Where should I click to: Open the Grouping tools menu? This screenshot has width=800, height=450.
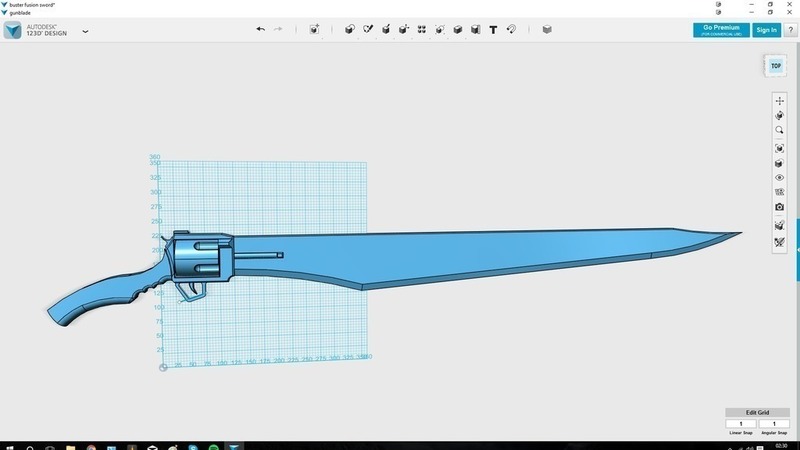coord(440,29)
